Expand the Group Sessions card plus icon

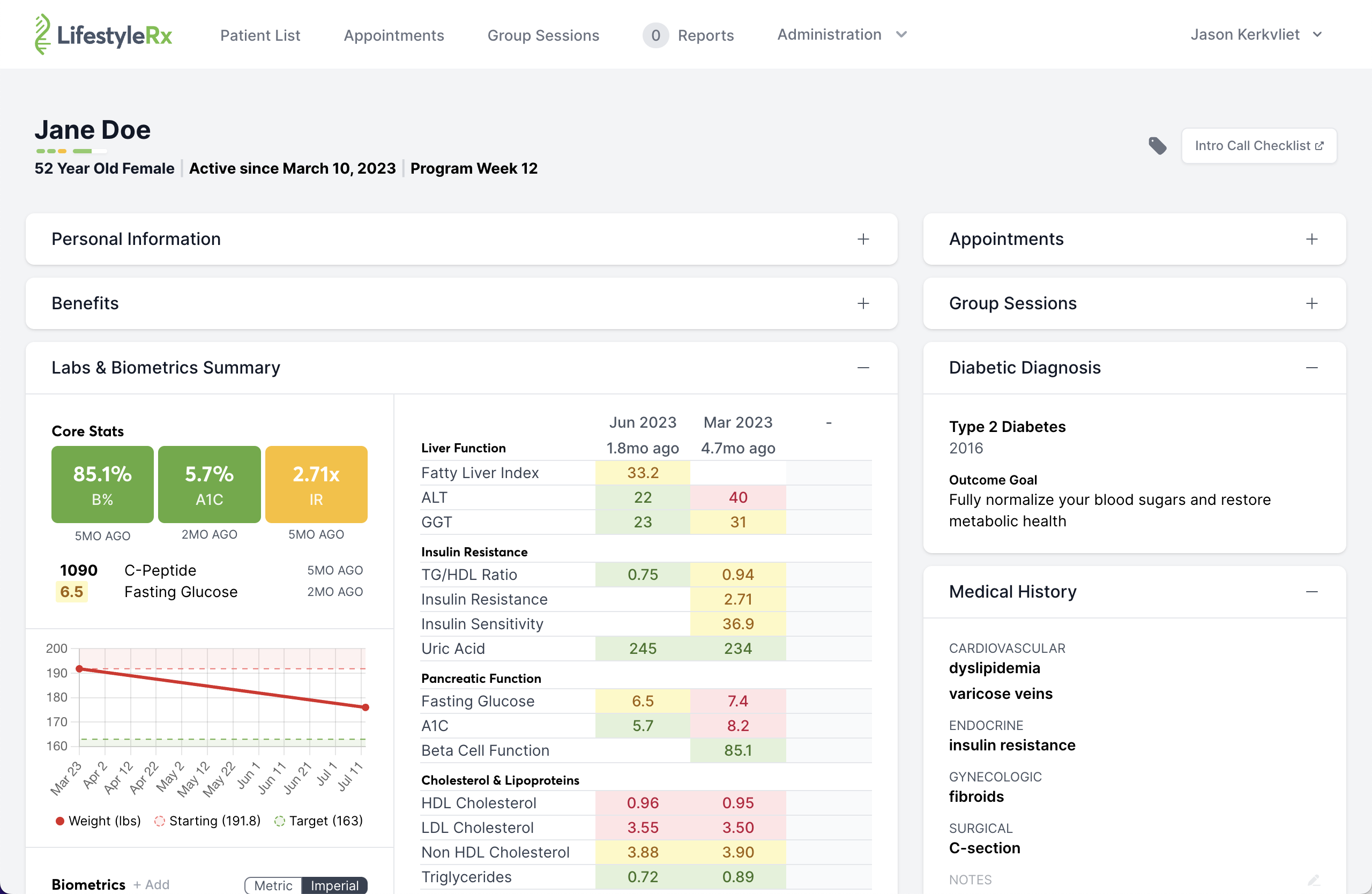click(x=1311, y=304)
